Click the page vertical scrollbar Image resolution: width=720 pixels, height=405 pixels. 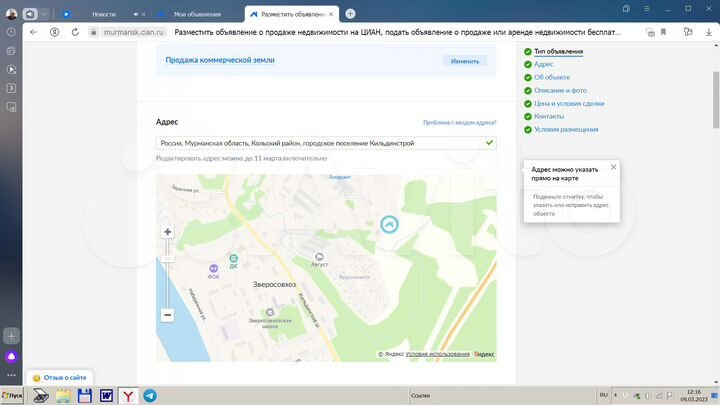pos(716,100)
